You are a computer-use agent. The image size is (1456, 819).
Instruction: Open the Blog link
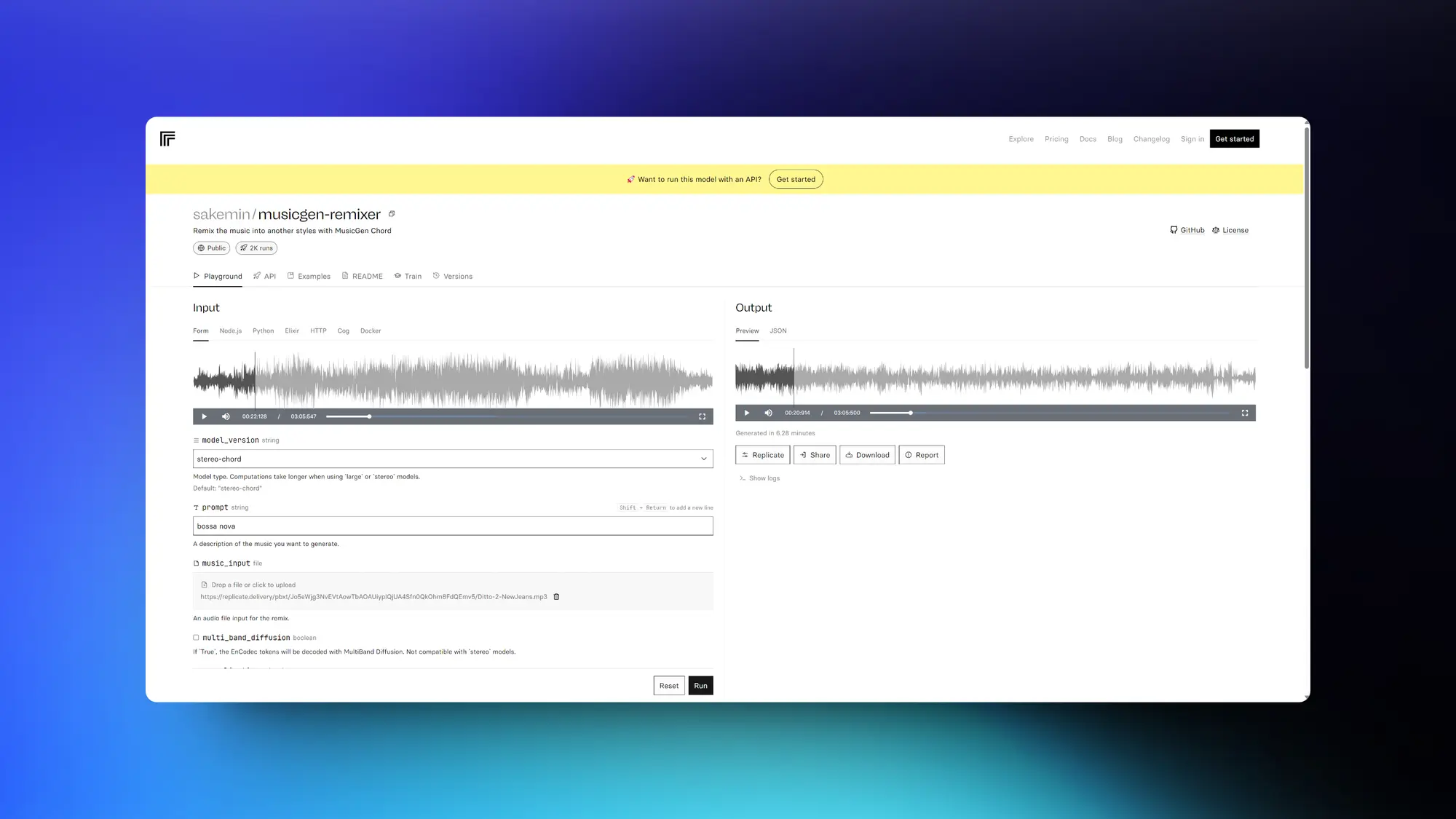(x=1115, y=139)
